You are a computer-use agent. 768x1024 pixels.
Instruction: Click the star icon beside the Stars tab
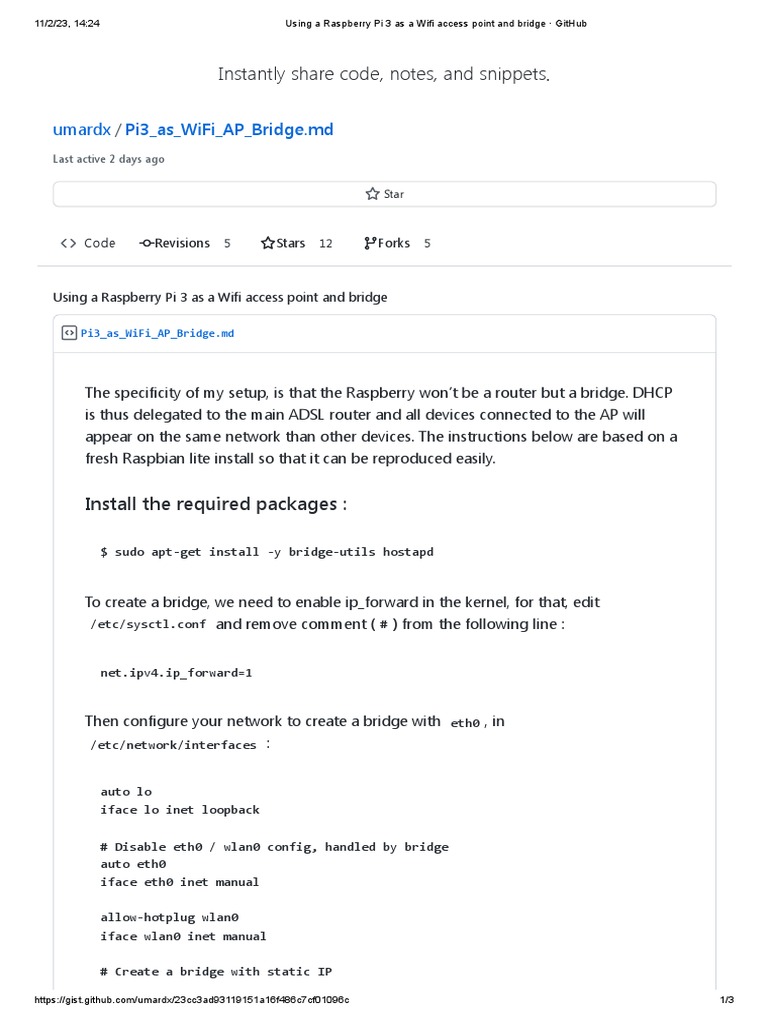tap(267, 243)
